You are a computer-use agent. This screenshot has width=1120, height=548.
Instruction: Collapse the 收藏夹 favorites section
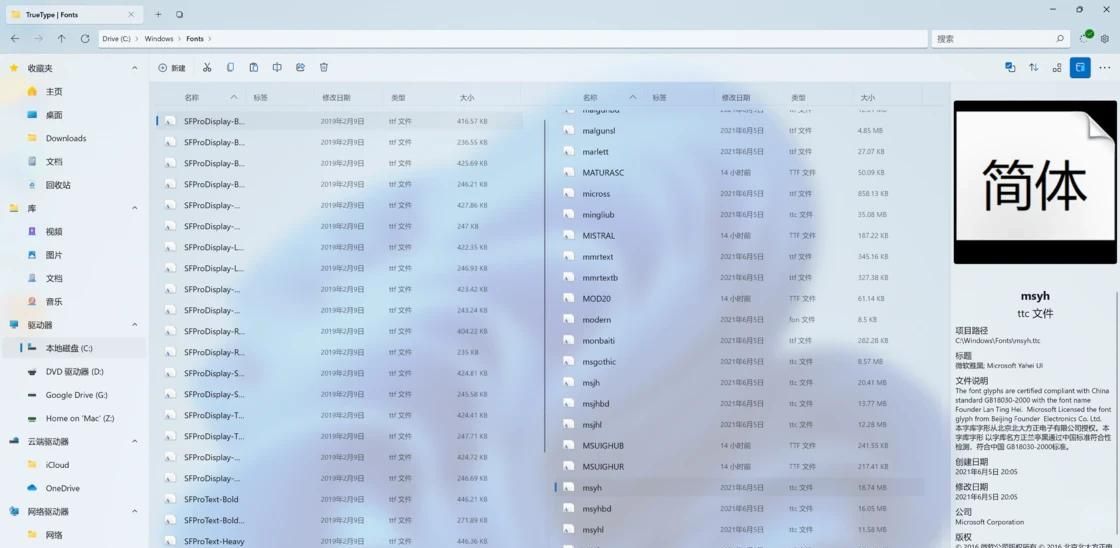[134, 68]
